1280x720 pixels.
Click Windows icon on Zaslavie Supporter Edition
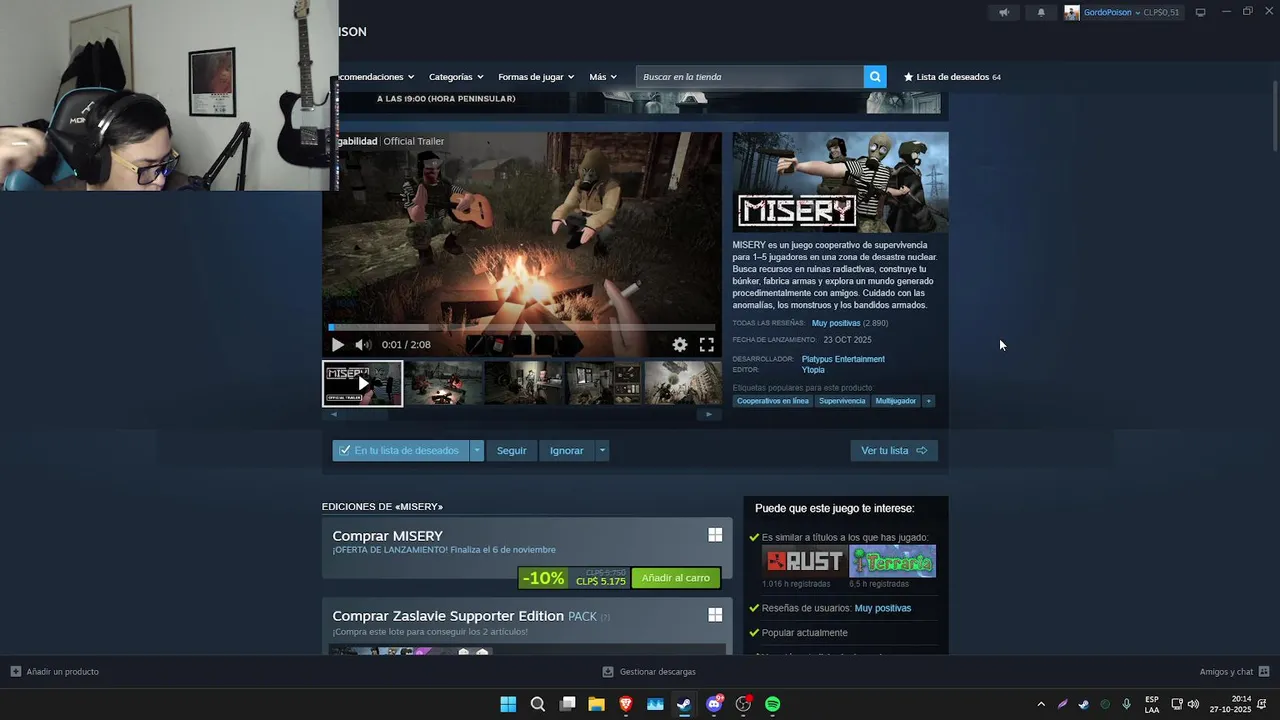(715, 615)
